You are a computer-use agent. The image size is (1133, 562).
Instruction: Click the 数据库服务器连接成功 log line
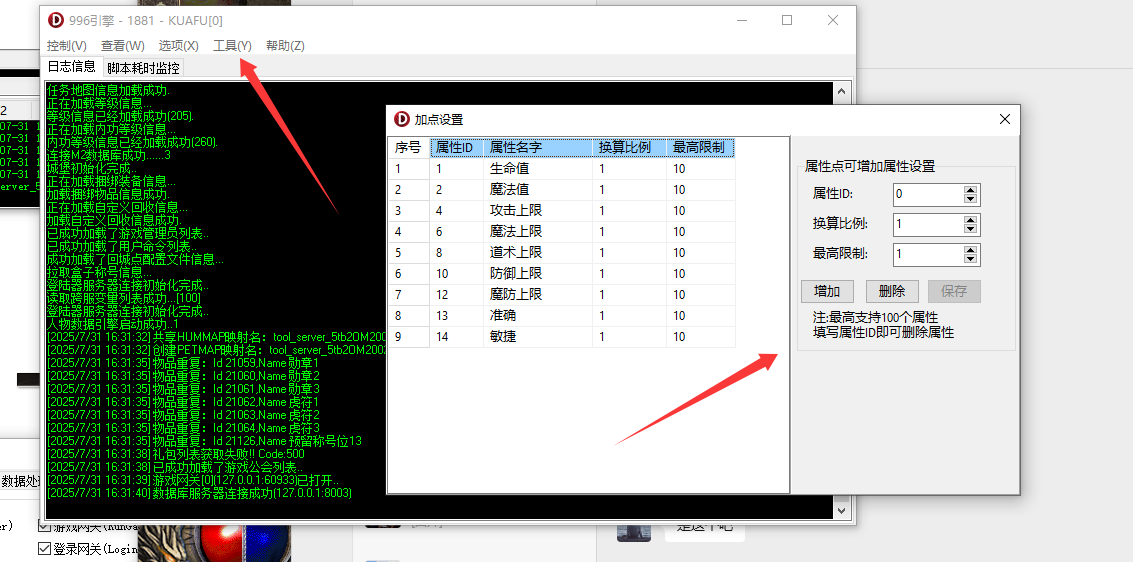[x=199, y=493]
